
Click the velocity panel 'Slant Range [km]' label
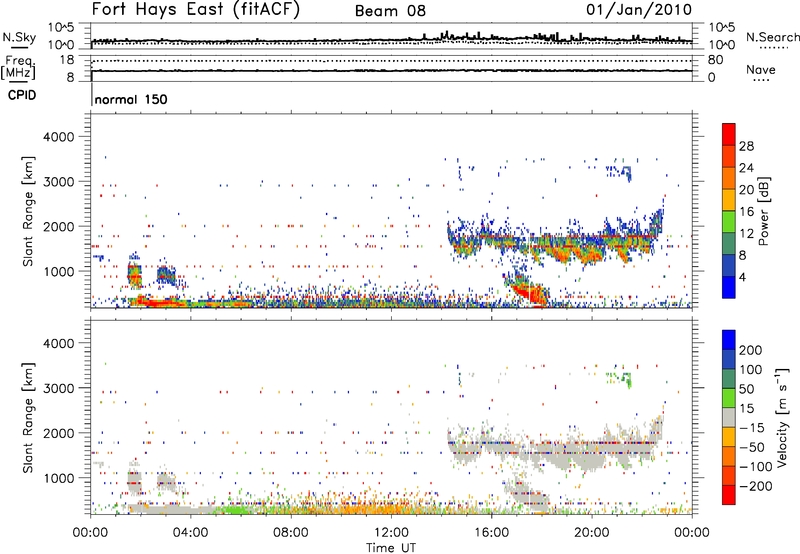coord(28,417)
